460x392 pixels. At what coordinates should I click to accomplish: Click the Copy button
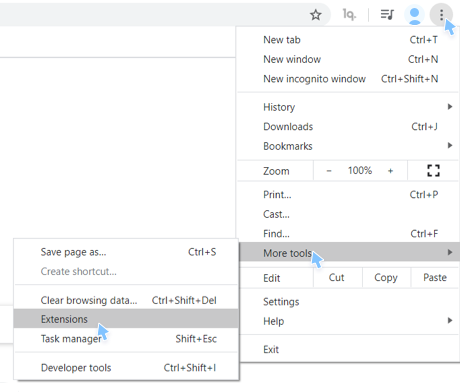pos(386,278)
